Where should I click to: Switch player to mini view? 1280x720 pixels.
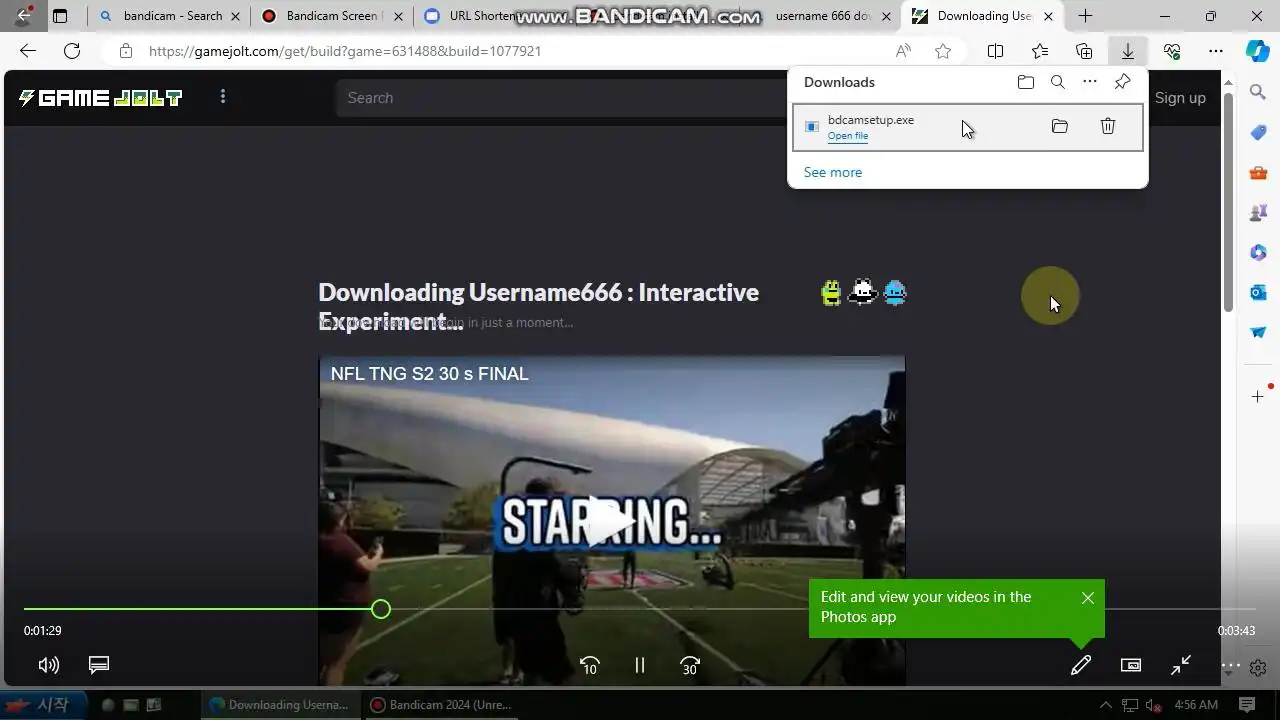click(1131, 665)
